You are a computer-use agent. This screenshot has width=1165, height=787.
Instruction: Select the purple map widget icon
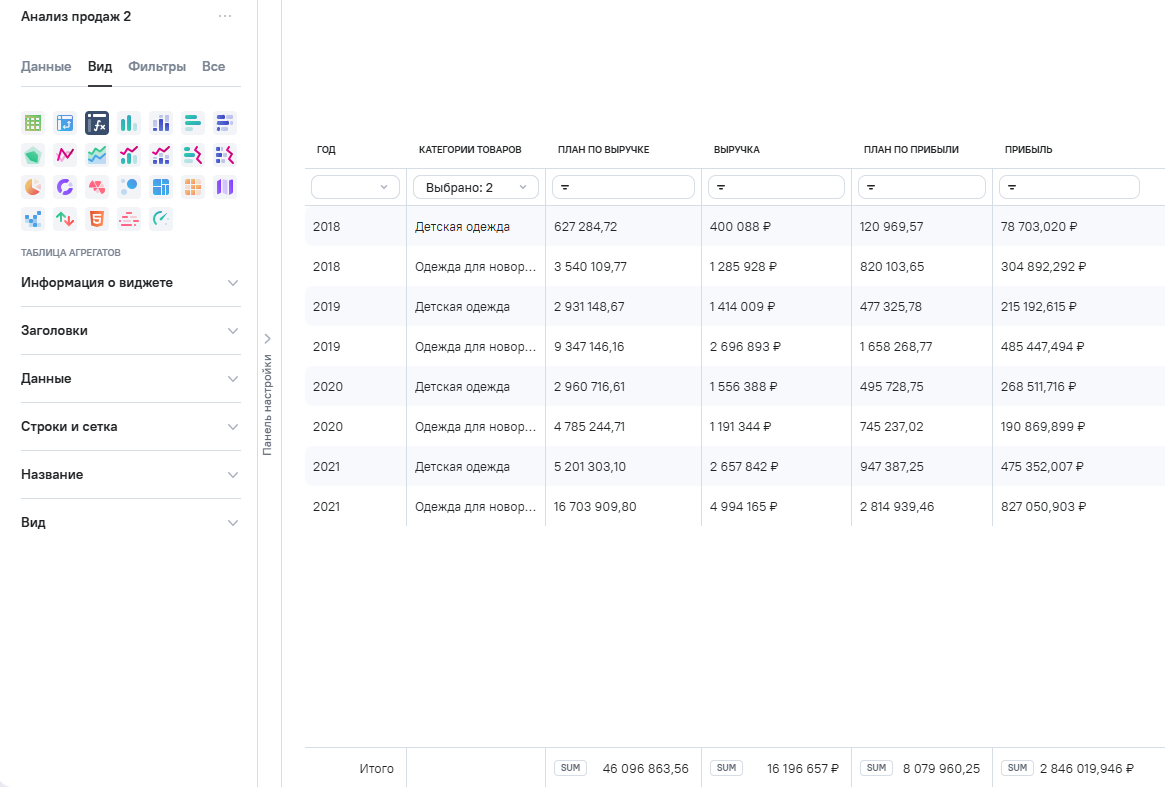click(225, 187)
